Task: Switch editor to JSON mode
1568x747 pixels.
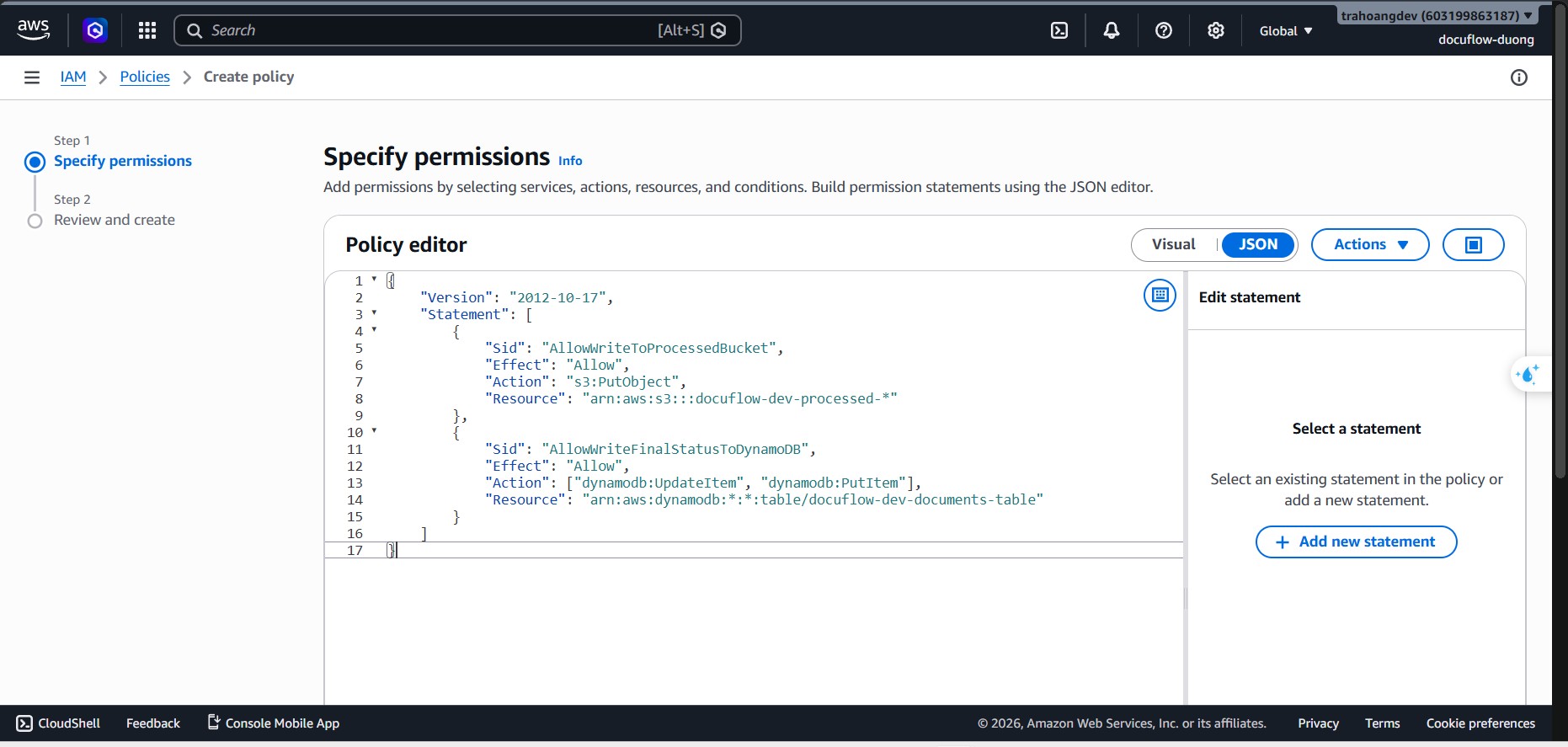Action: [1258, 244]
